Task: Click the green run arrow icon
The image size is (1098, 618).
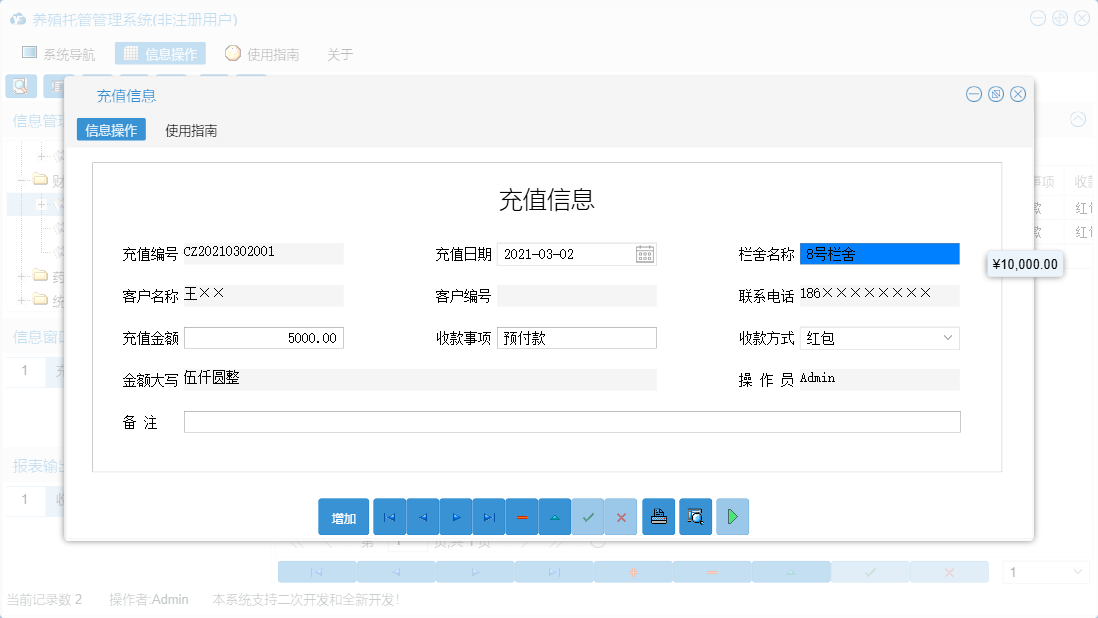Action: [x=732, y=517]
